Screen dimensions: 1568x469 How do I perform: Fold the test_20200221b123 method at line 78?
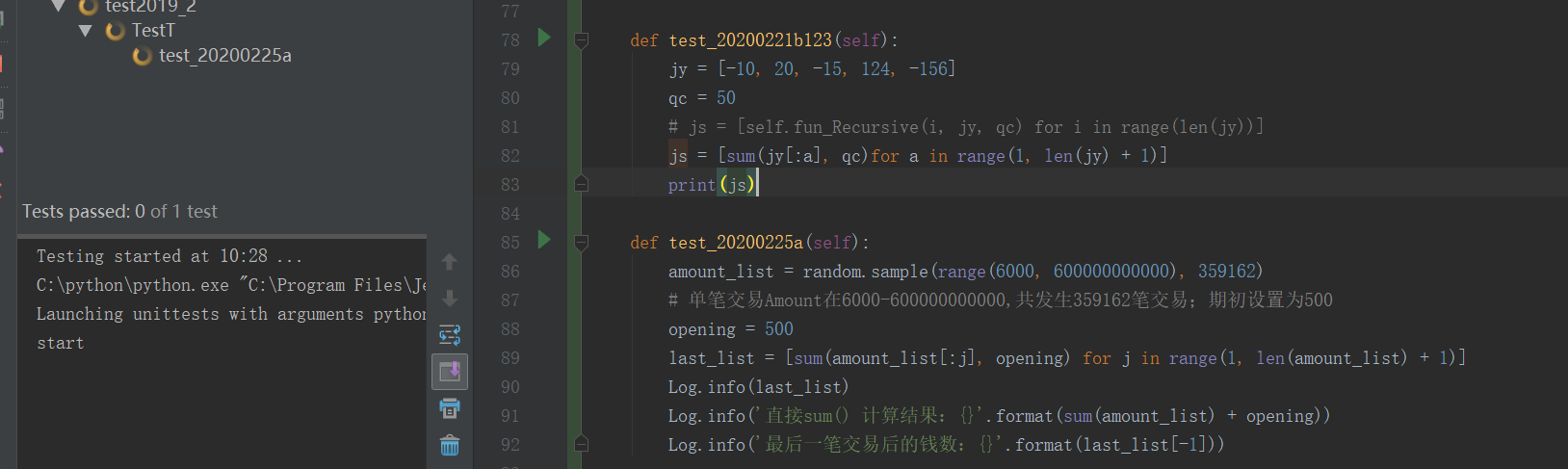coord(581,40)
